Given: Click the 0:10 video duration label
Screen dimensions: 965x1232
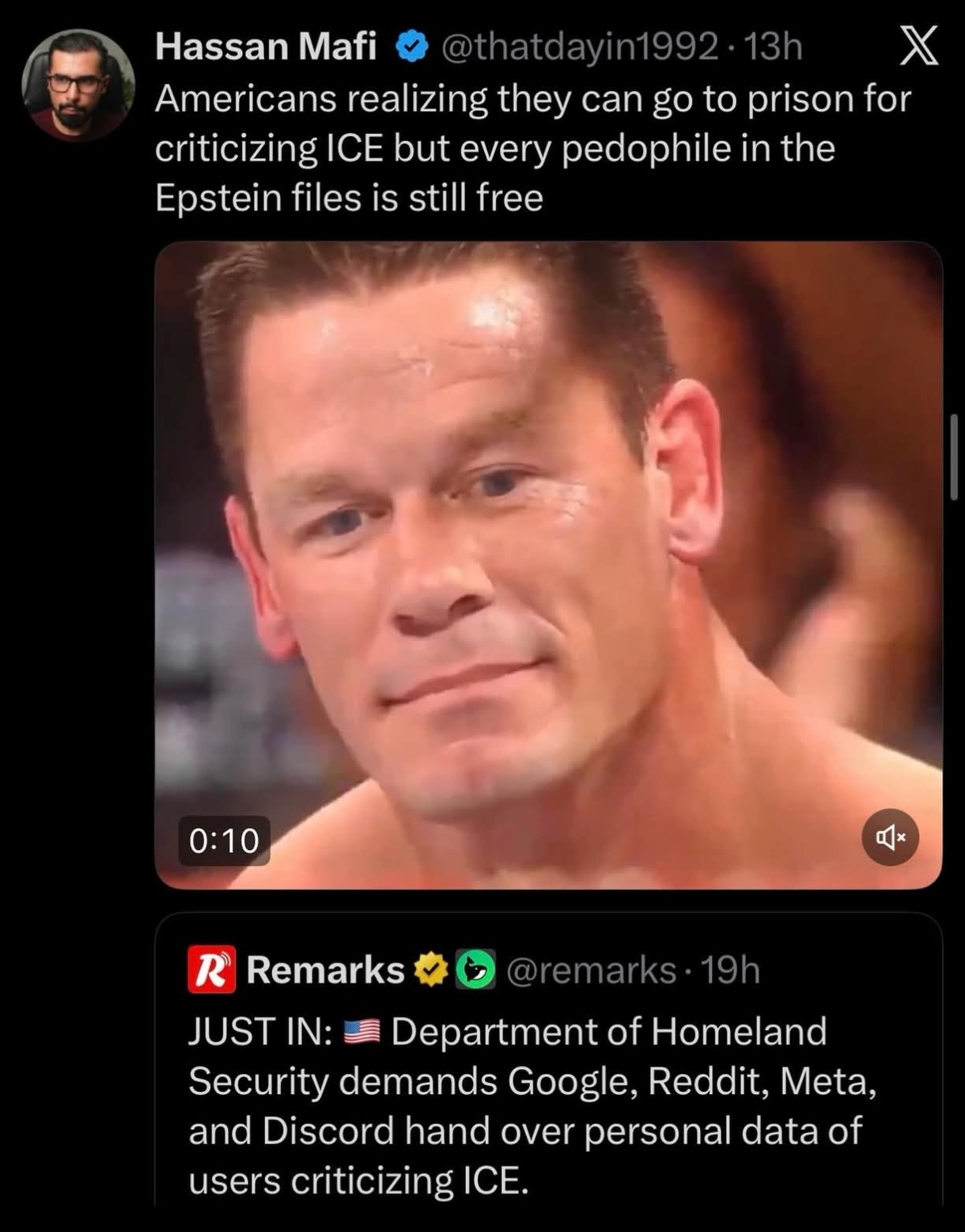Looking at the screenshot, I should click(x=224, y=840).
